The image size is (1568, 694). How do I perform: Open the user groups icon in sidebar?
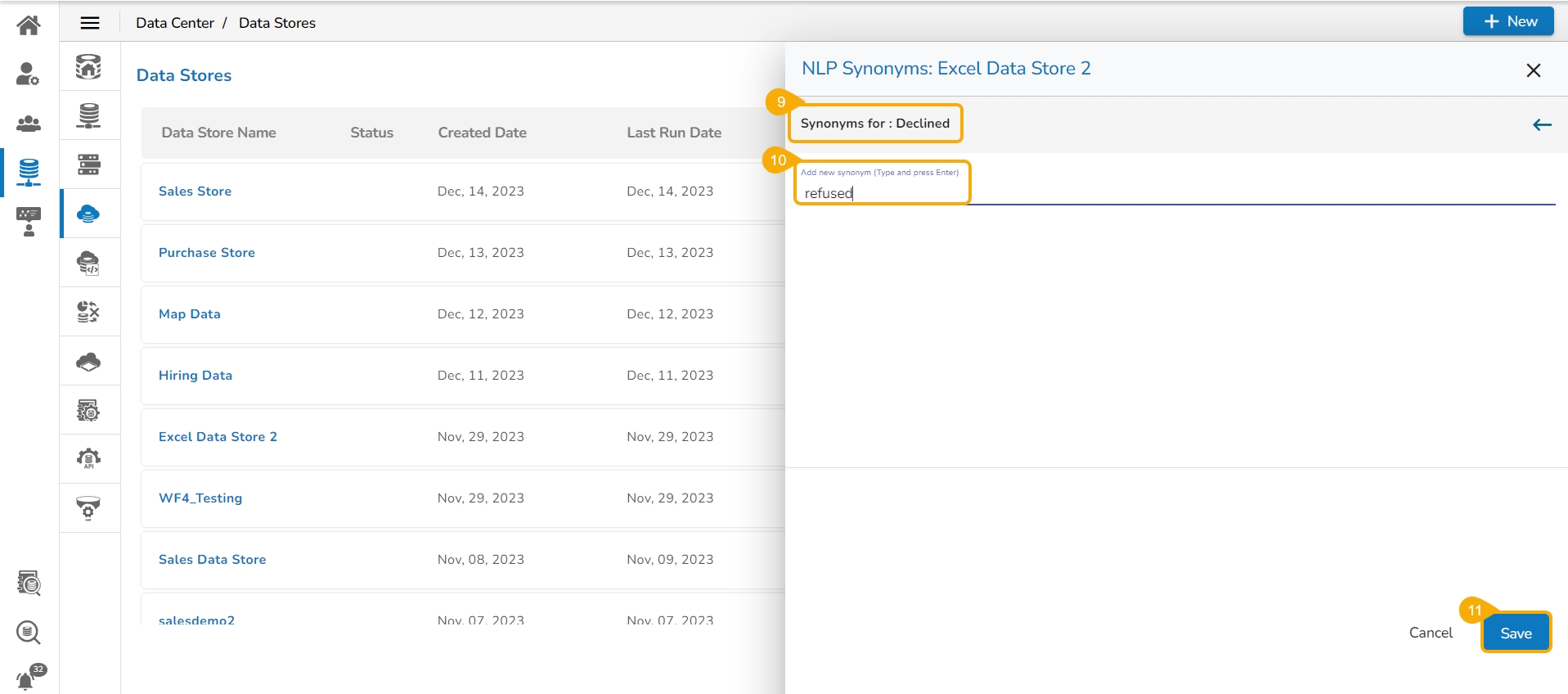tap(29, 124)
